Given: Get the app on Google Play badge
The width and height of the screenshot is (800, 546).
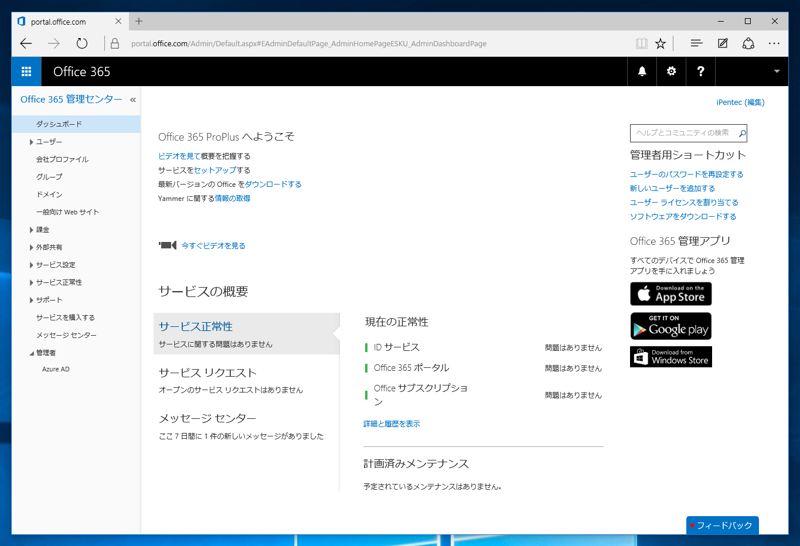Looking at the screenshot, I should [670, 326].
